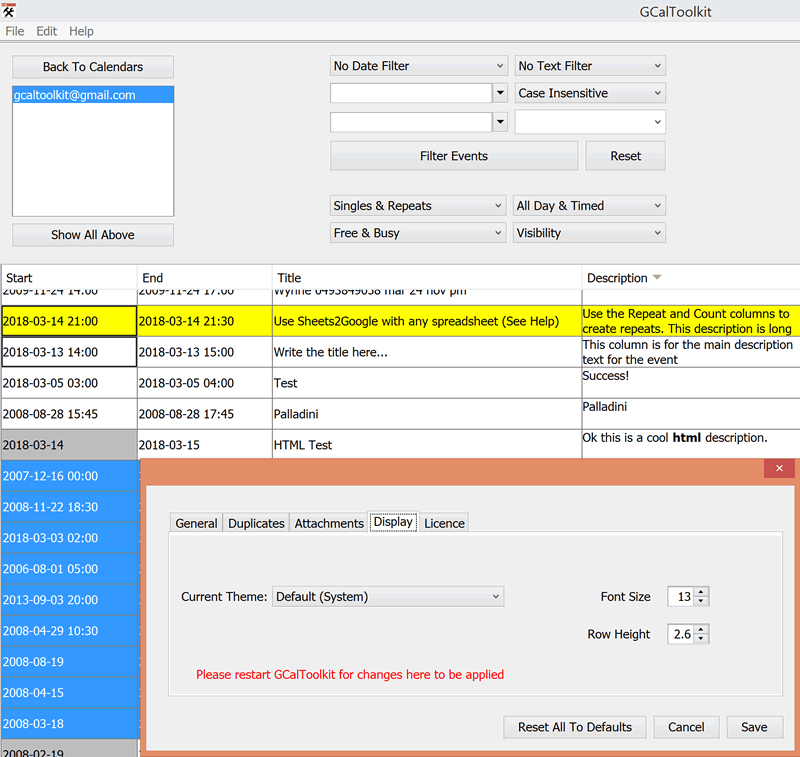Open the empty combo box below Case Insensitive
800x757 pixels.
[x=590, y=122]
